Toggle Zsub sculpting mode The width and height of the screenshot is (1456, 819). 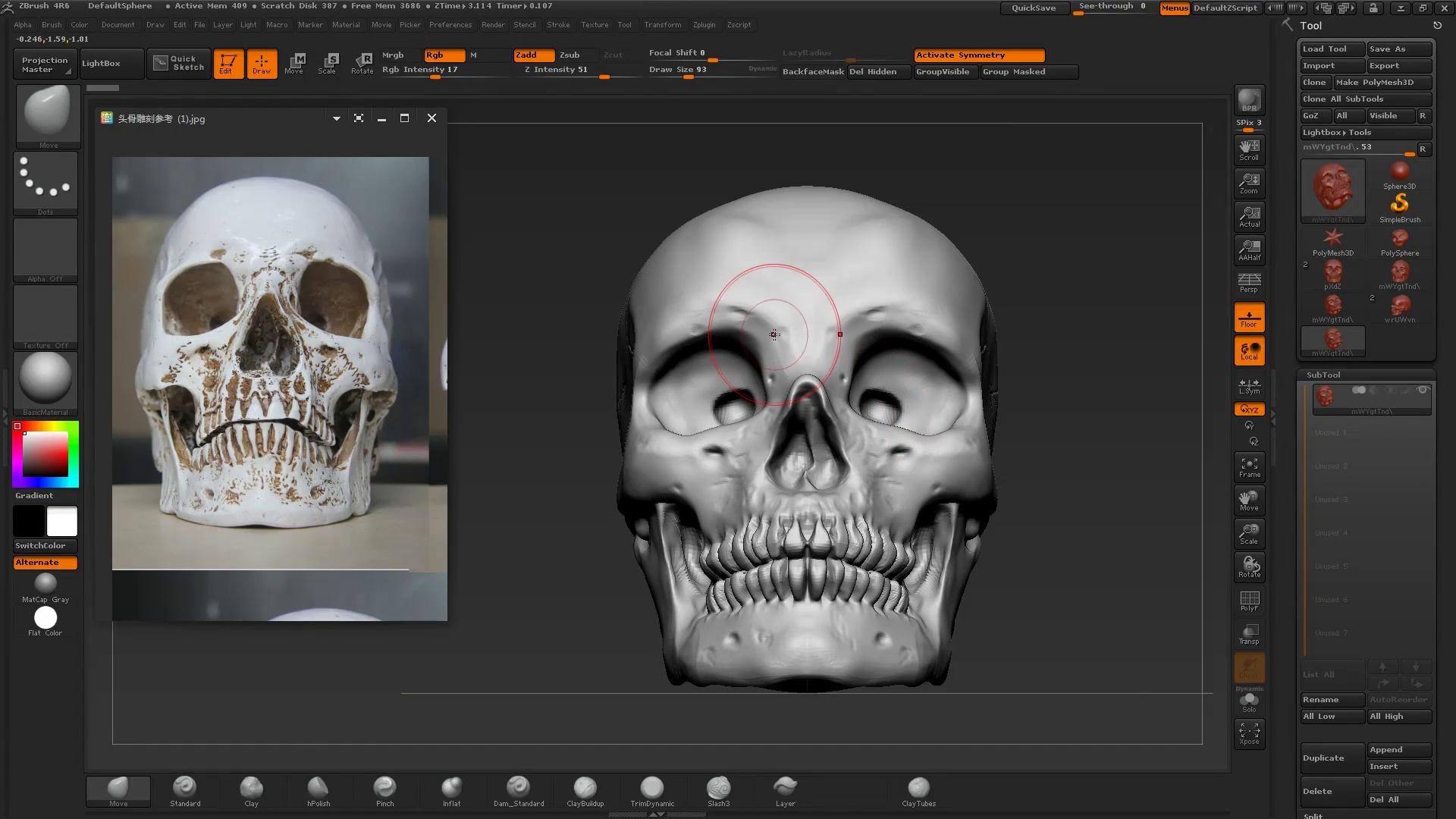click(570, 55)
